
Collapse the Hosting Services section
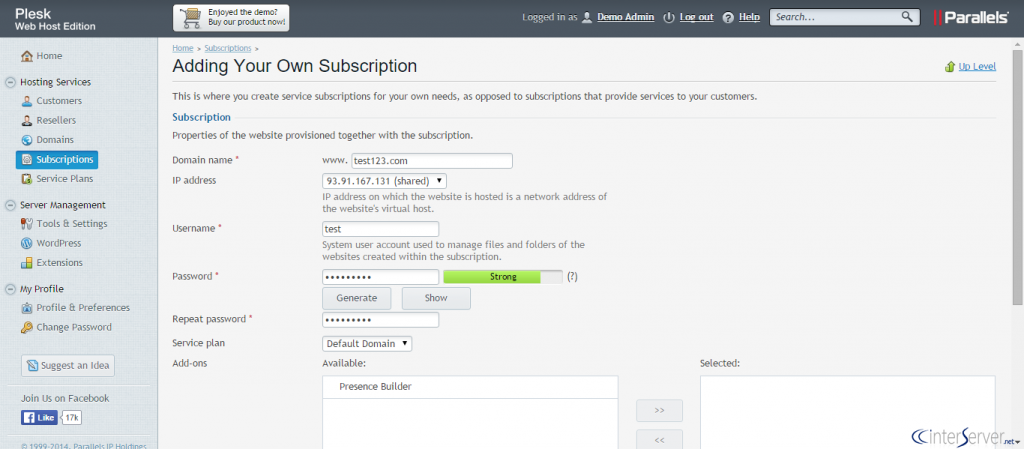coord(10,82)
